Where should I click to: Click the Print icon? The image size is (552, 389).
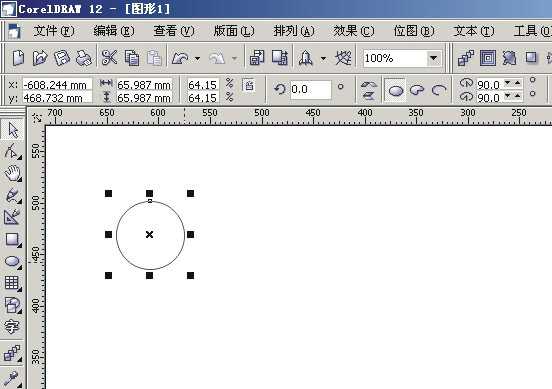84,58
